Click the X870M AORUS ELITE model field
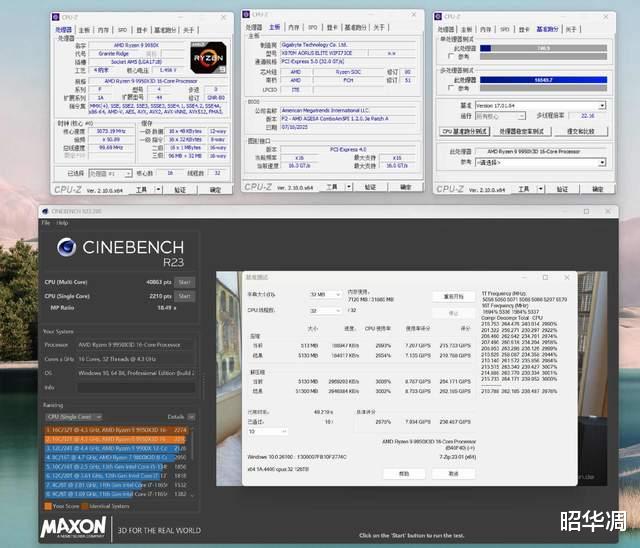 click(x=324, y=53)
